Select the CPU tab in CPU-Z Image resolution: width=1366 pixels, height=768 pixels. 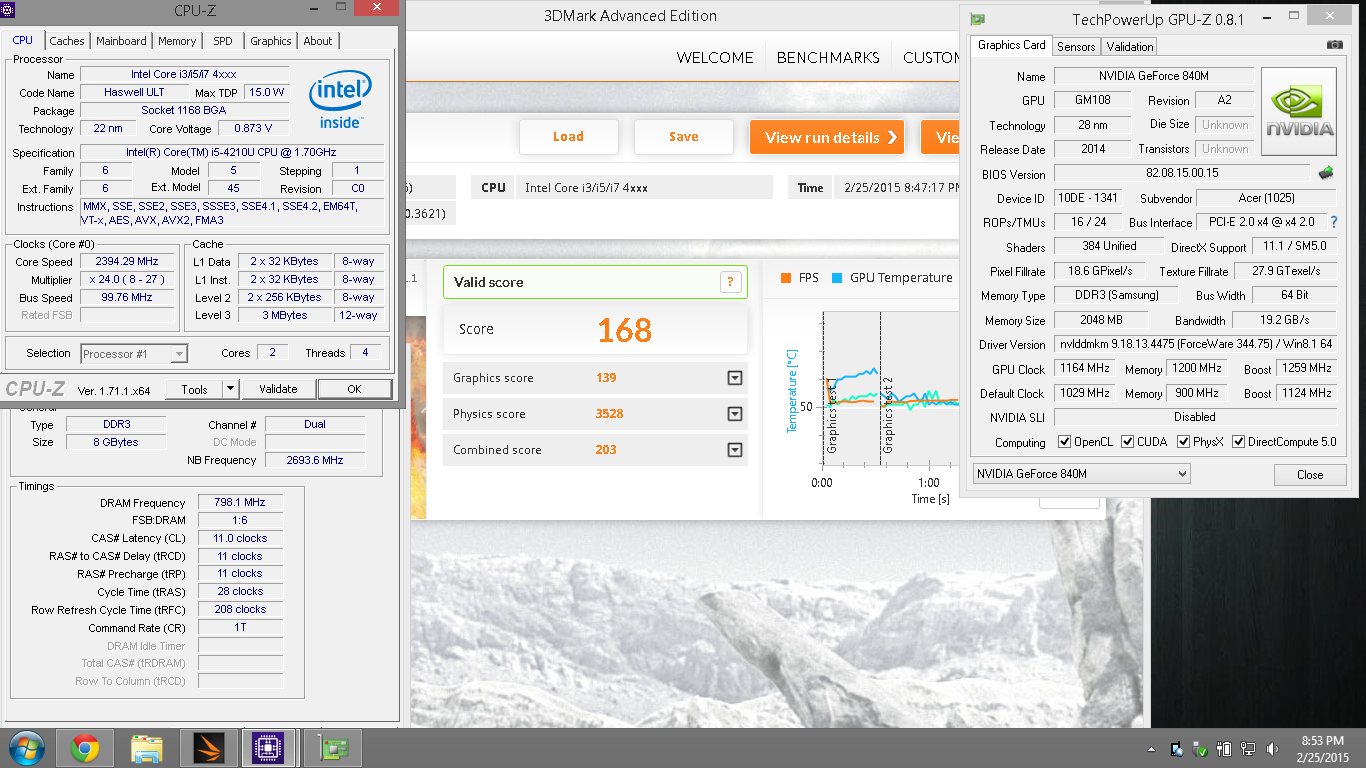[22, 40]
